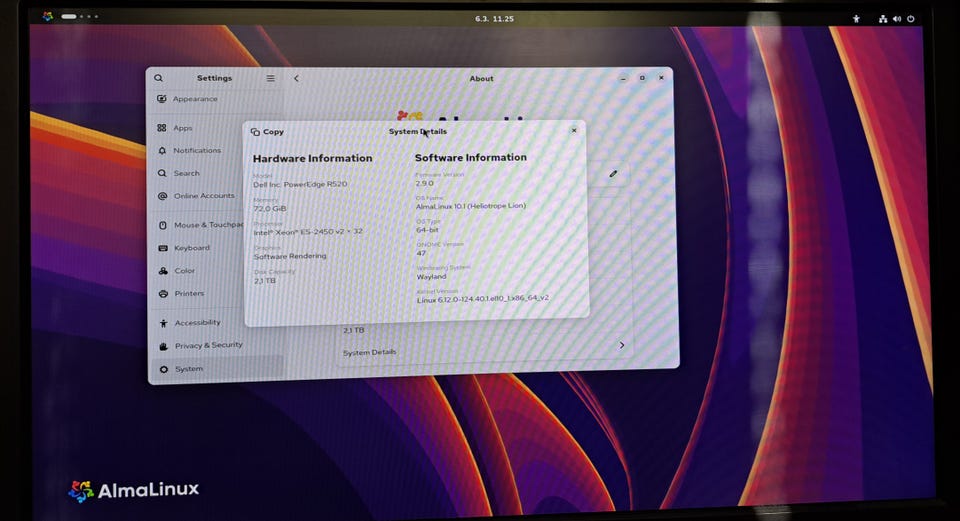The image size is (960, 521).
Task: Maximize the Settings window
Action: (642, 78)
